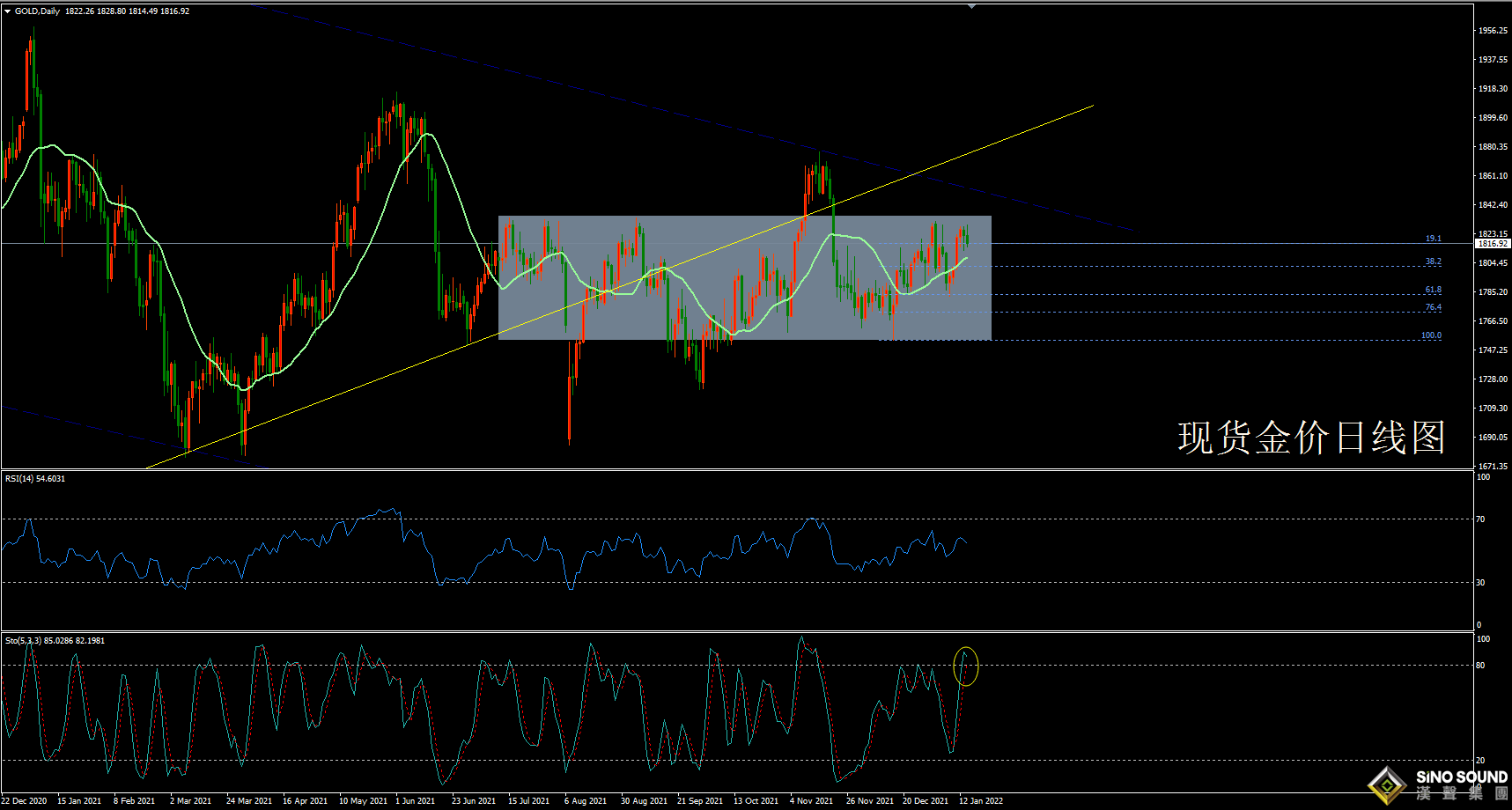
Task: Click the RSI(14) 54.6031 indicator label
Action: point(35,479)
